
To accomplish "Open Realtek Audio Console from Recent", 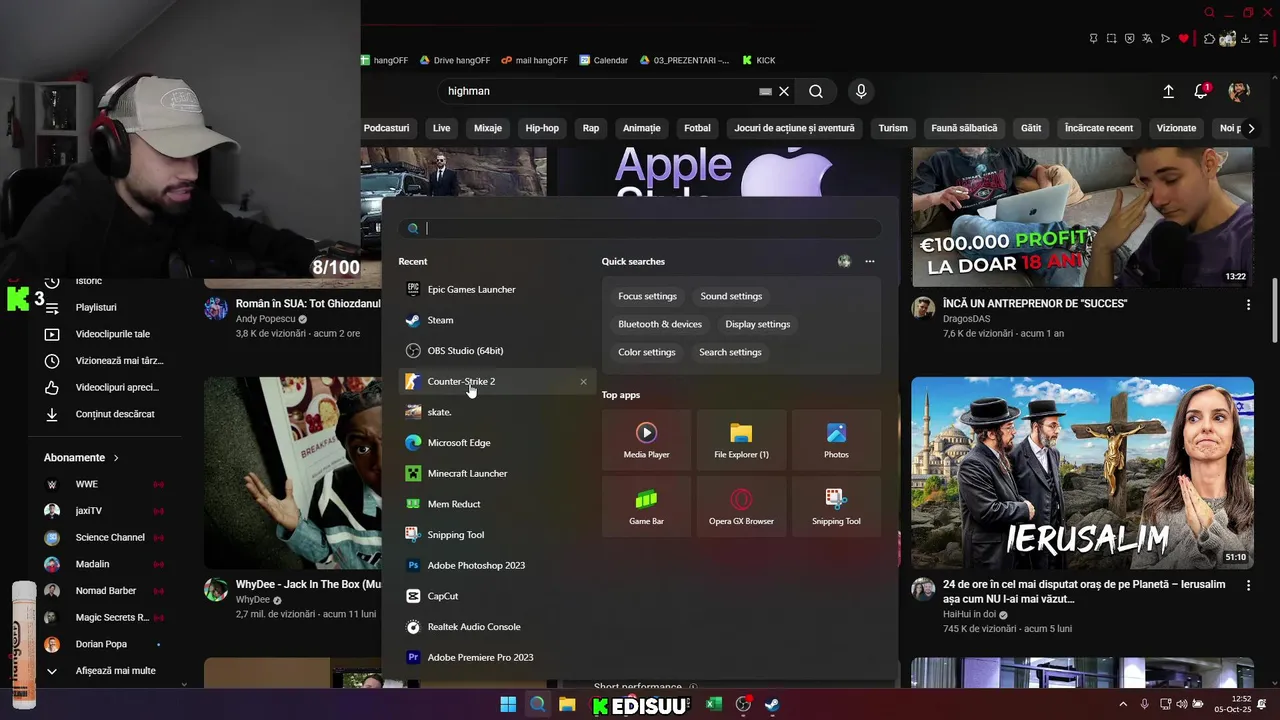I will [497, 627].
